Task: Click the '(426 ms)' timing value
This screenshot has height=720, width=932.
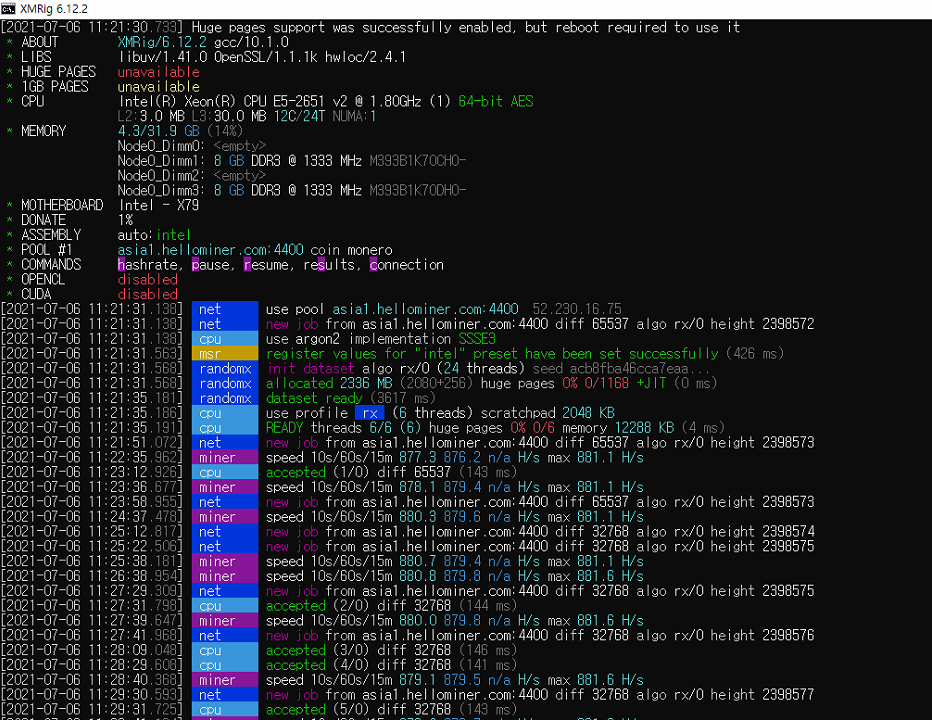Action: pos(755,354)
